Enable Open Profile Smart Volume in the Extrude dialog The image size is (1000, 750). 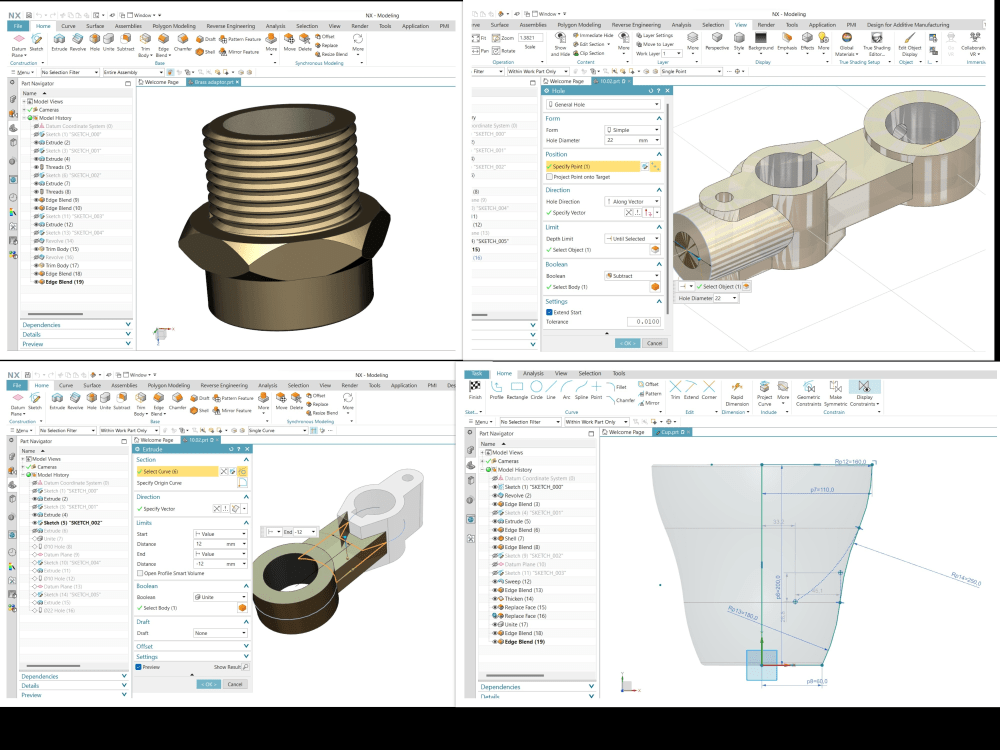pyautogui.click(x=140, y=573)
